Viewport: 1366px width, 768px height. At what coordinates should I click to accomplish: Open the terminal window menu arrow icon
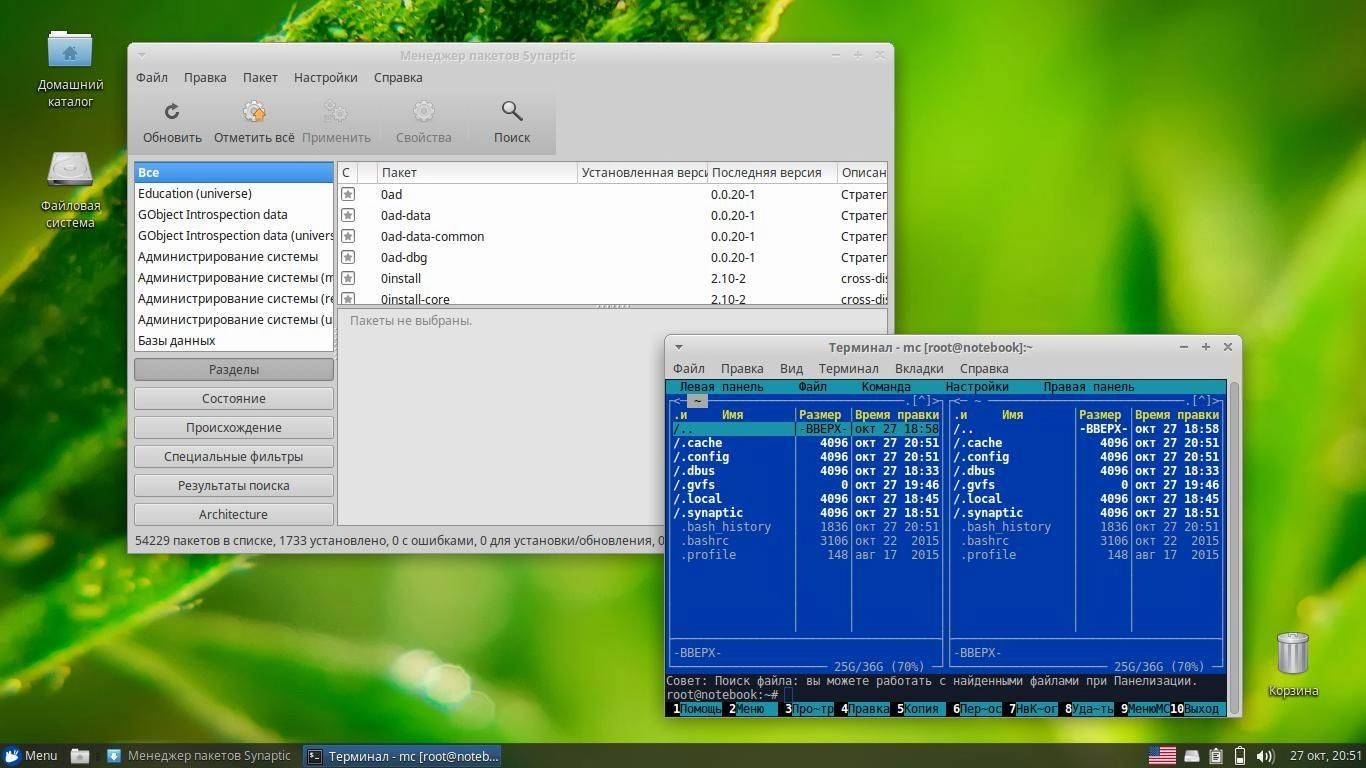(678, 347)
